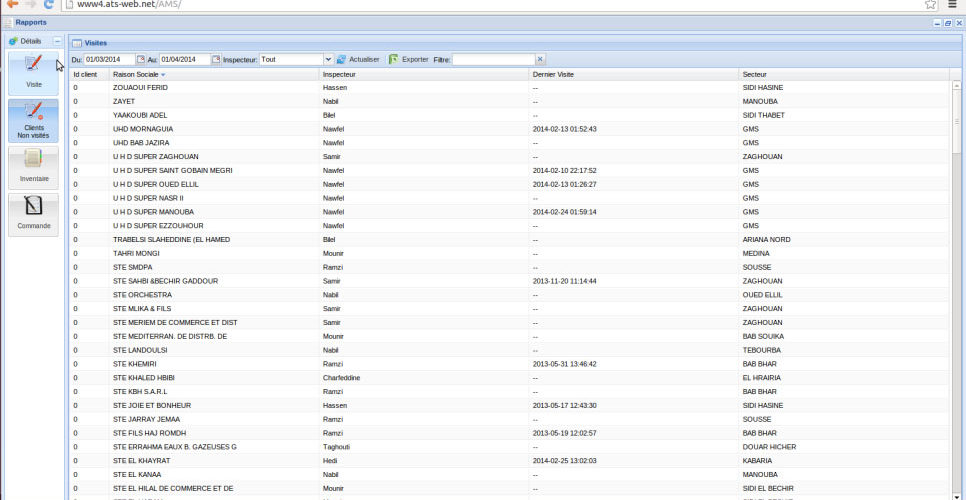Reload the page in the browser
The image size is (966, 500).
click(x=49, y=5)
